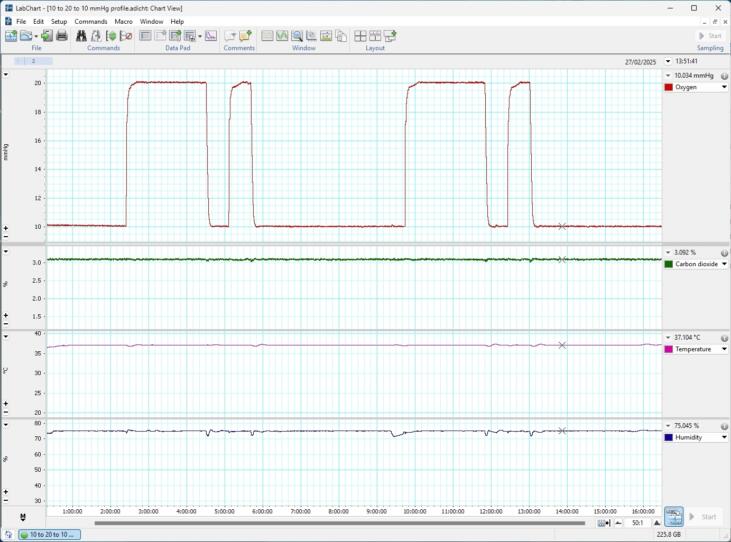Open the dropdown arrow beside the Open file icon
Viewport: 731px width, 542px height.
[36, 36]
